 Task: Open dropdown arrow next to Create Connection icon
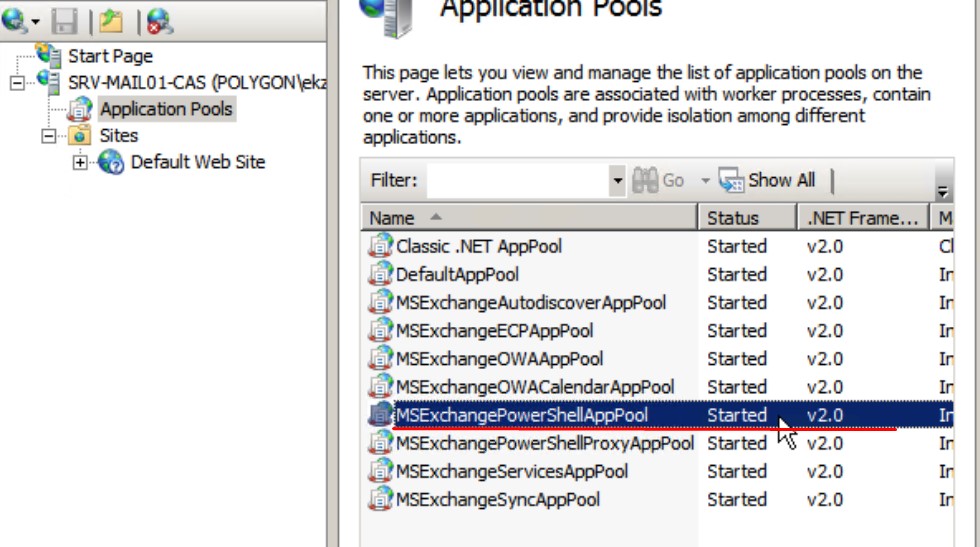(x=37, y=21)
